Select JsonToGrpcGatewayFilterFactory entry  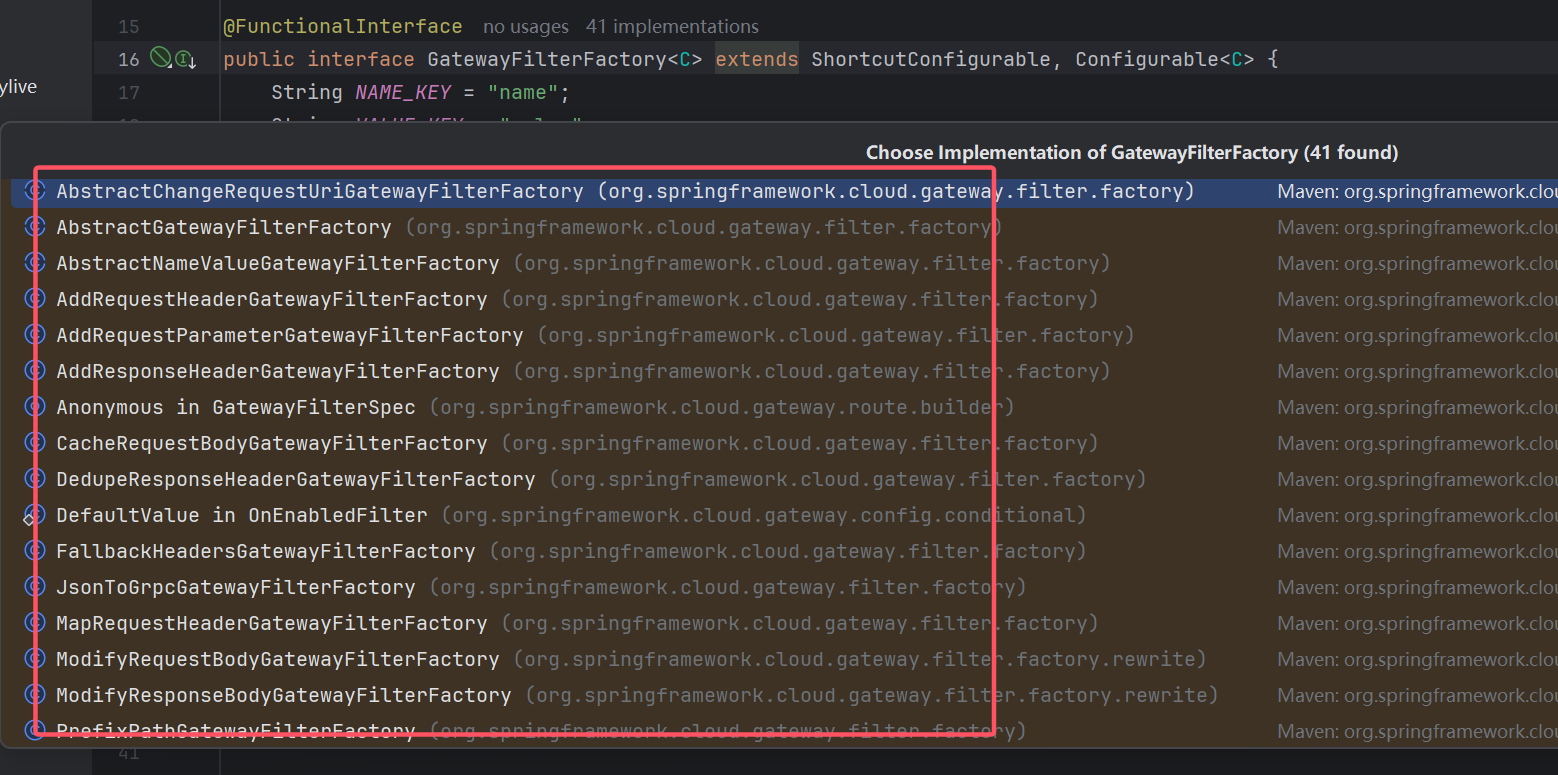784,587
